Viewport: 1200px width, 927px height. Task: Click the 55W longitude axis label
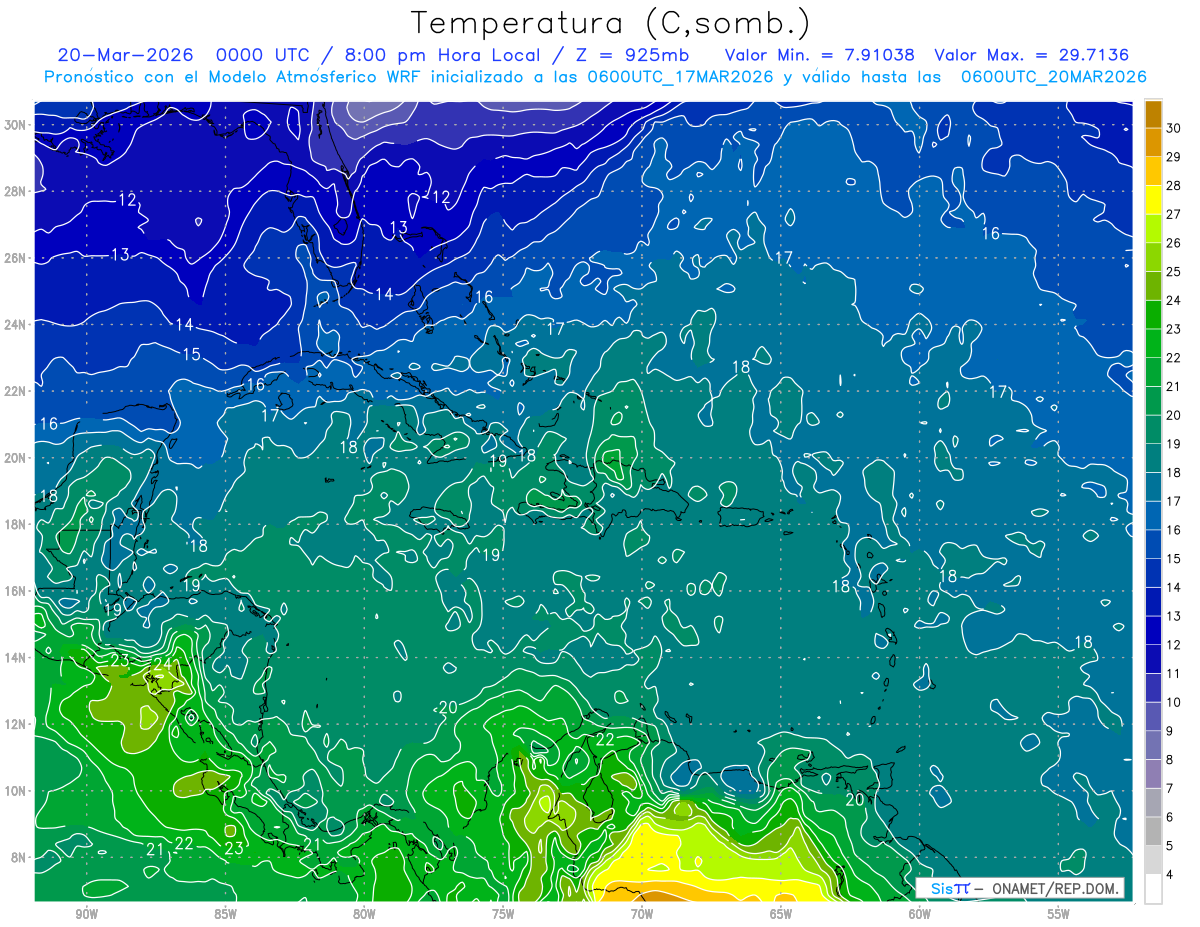pyautogui.click(x=1059, y=914)
